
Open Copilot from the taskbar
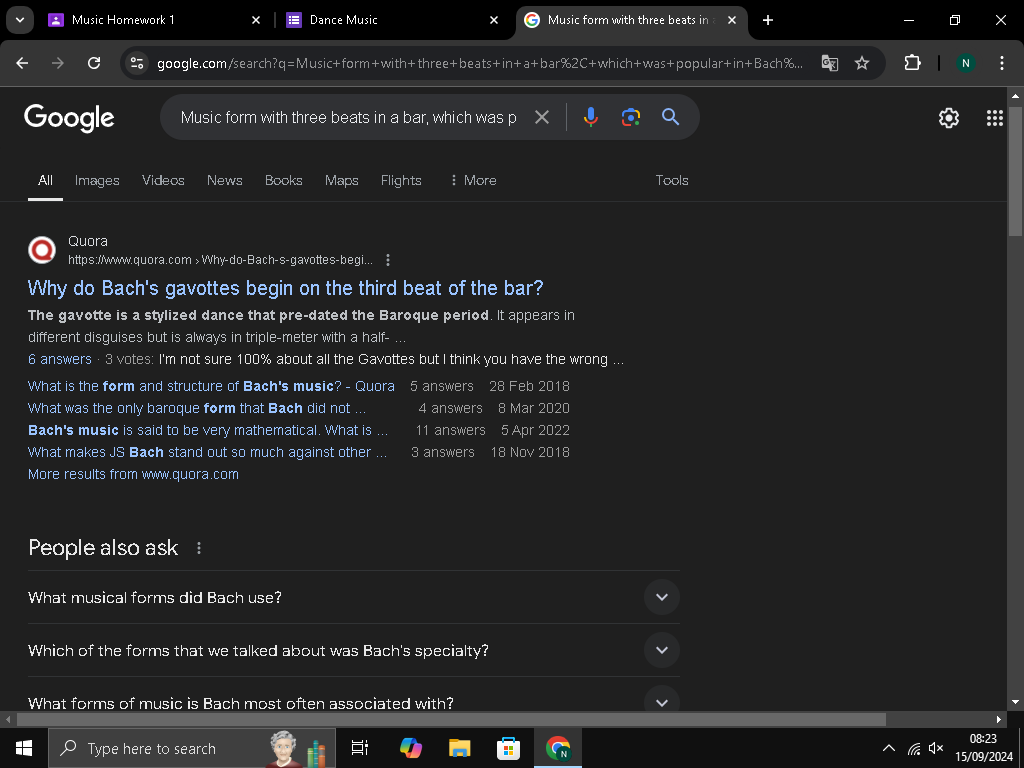[x=411, y=748]
